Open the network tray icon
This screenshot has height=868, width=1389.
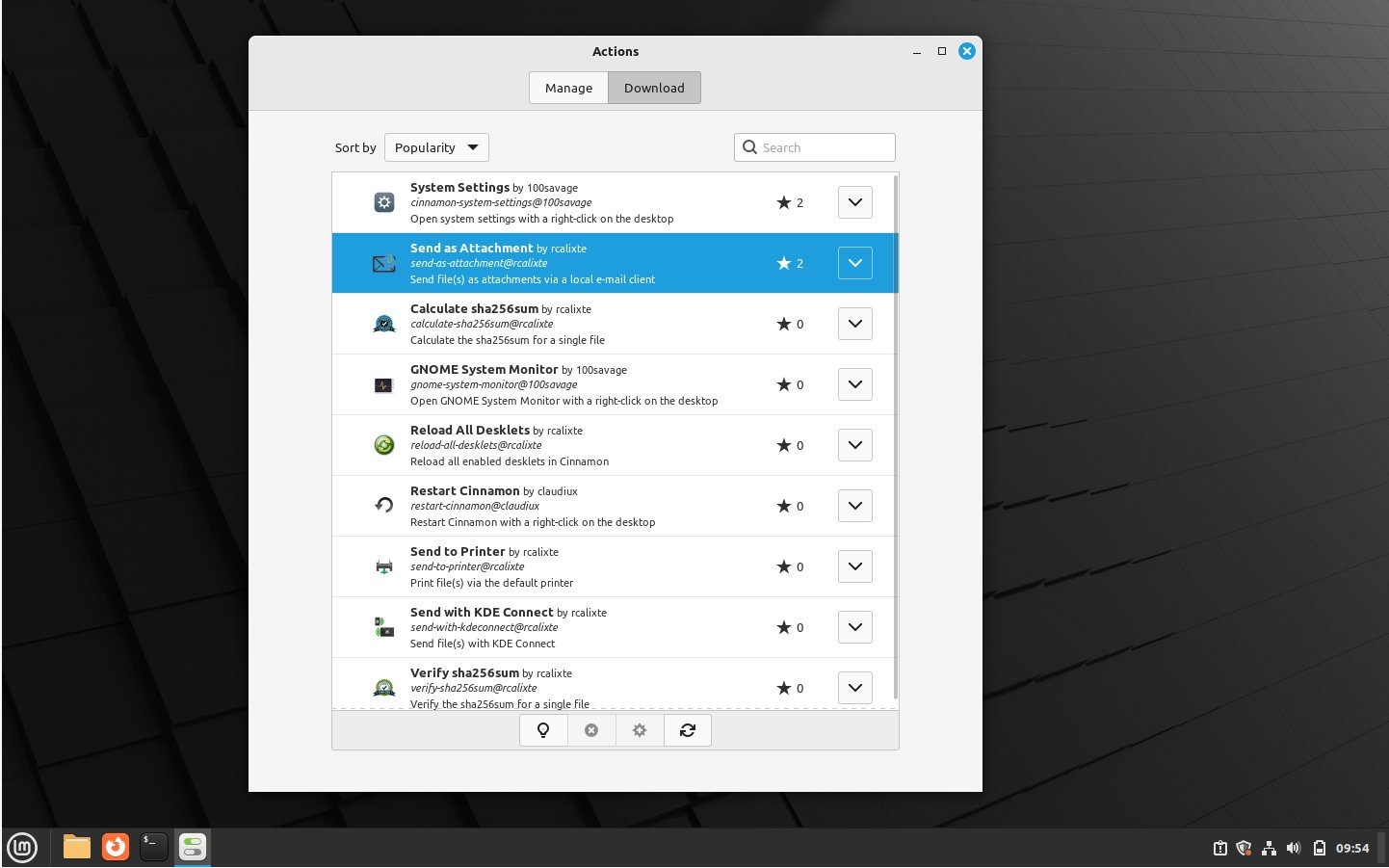pyautogui.click(x=1269, y=848)
